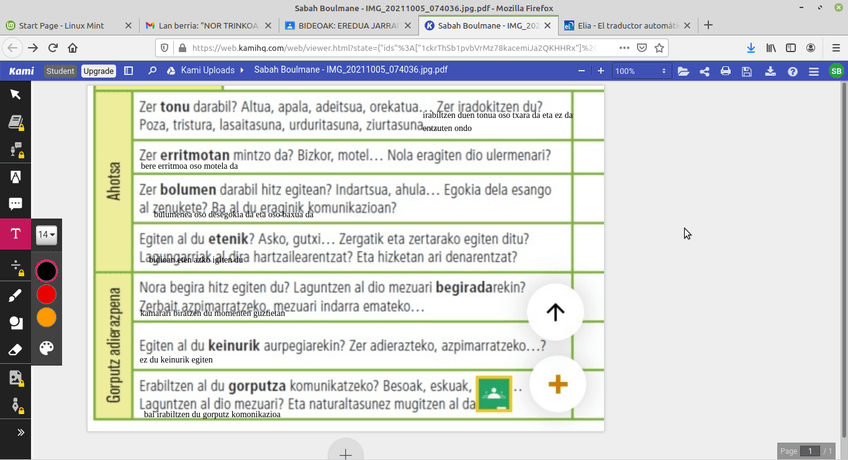The height and width of the screenshot is (460, 848).
Task: Choose the Comment tool
Action: pyautogui.click(x=15, y=204)
